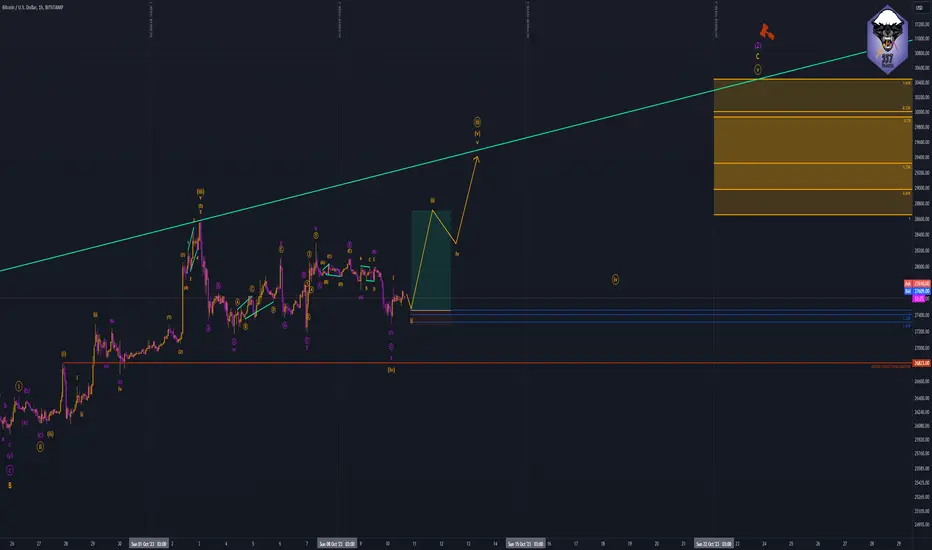
Task: Click the 30000.00 price axis level
Action: 922,112
